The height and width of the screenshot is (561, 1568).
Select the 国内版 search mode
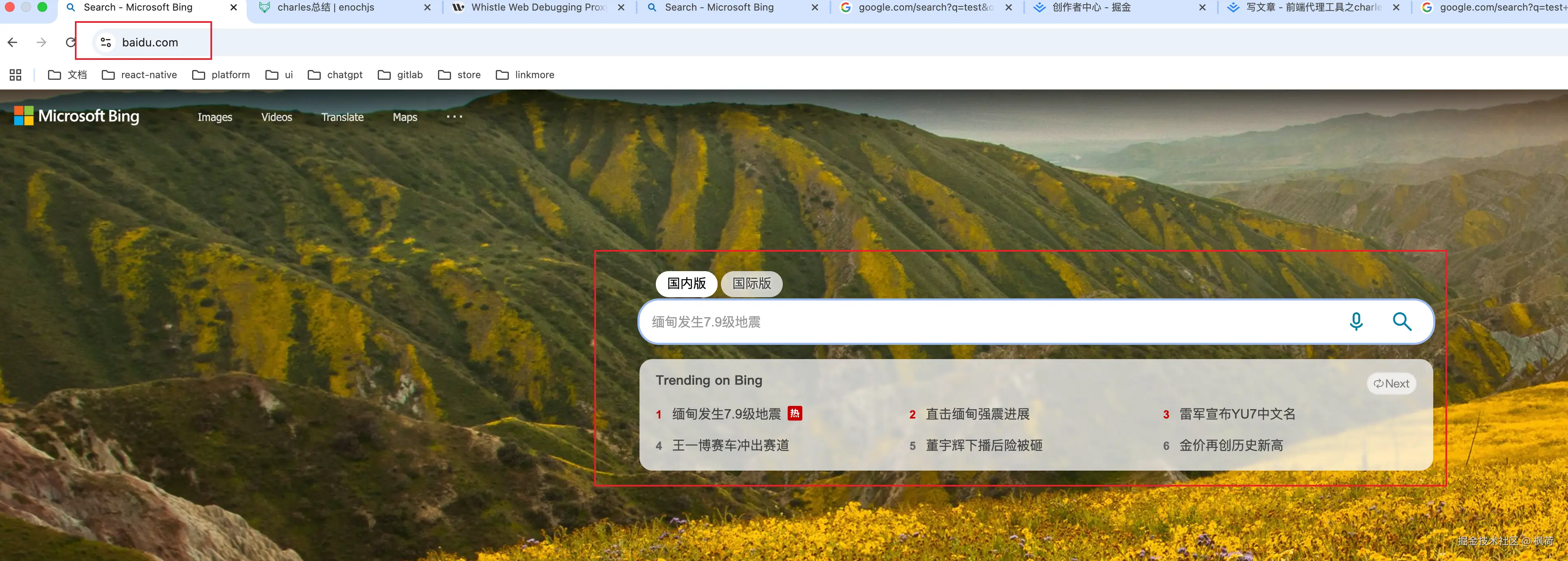tap(686, 283)
